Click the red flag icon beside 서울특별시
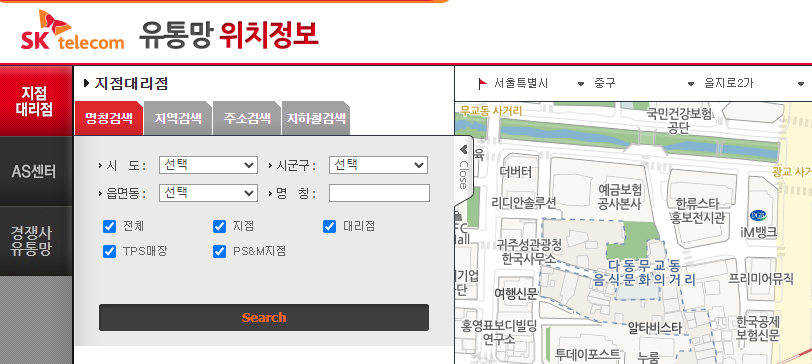The width and height of the screenshot is (812, 364). pyautogui.click(x=483, y=83)
